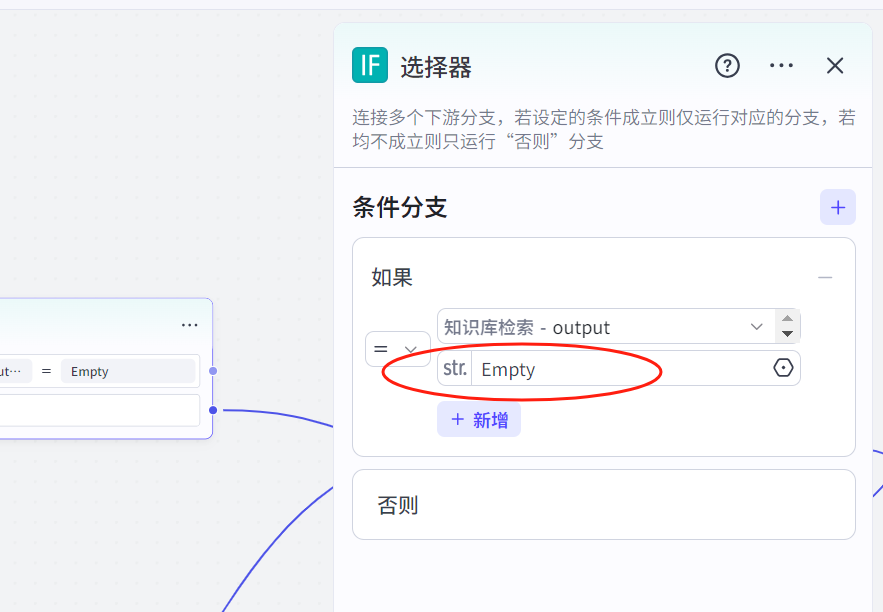883x612 pixels.
Task: Click the str. type label
Action: click(x=455, y=369)
